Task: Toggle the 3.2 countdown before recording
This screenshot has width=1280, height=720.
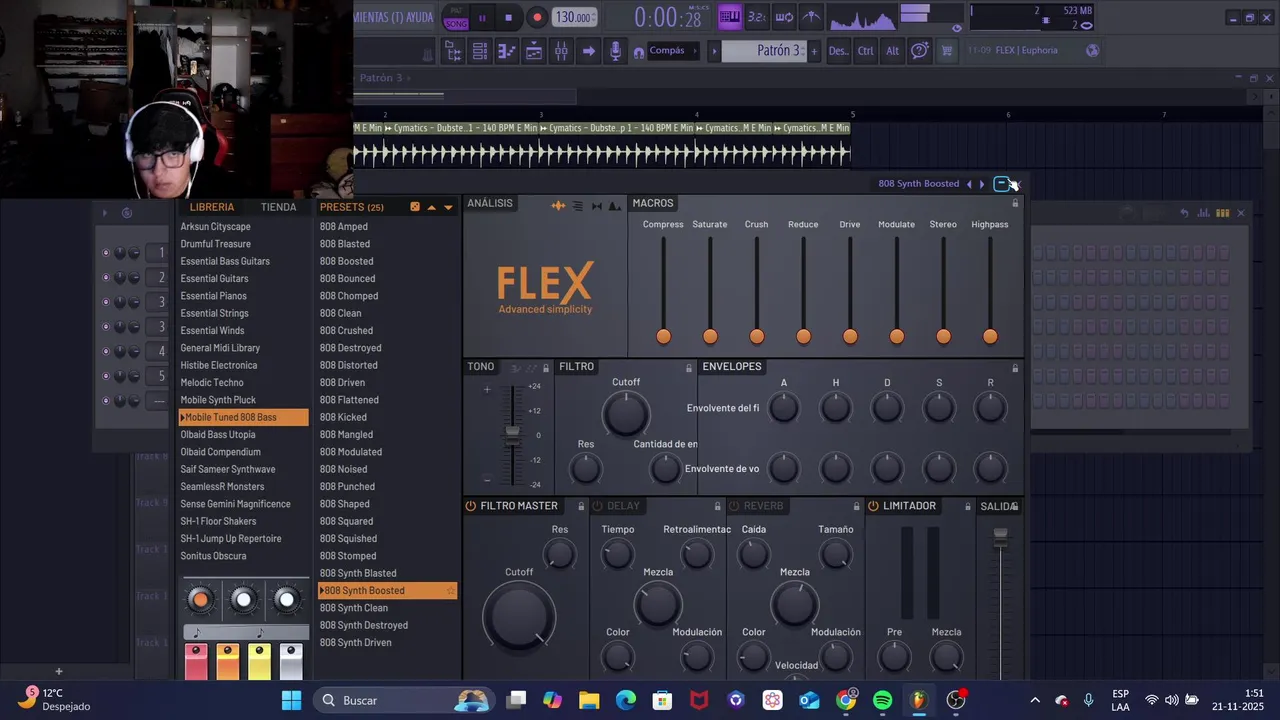Action: coord(757,17)
